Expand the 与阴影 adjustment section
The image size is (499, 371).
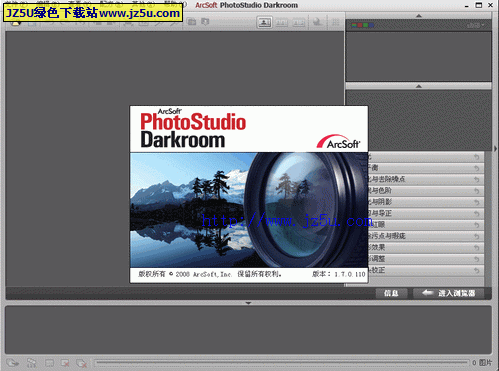pos(426,202)
